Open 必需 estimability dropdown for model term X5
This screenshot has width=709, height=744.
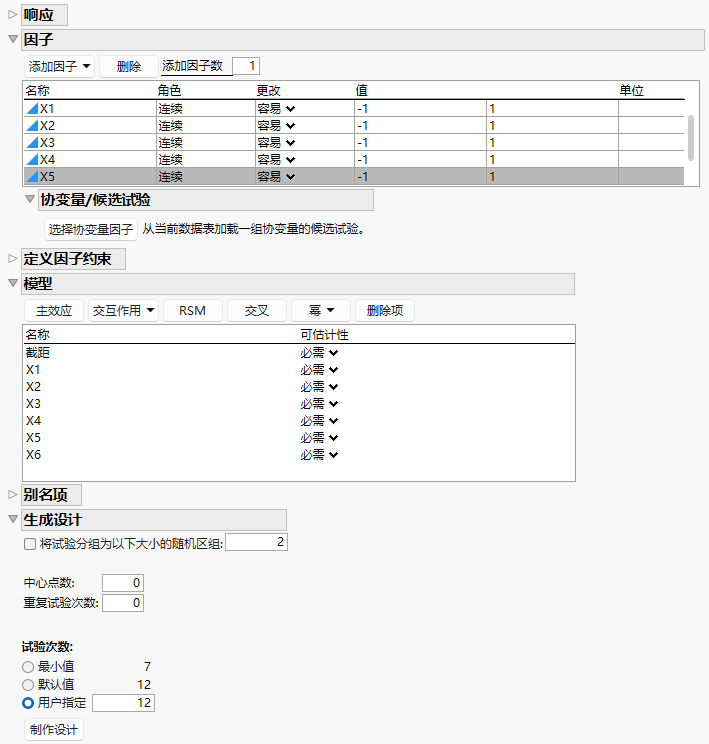319,437
